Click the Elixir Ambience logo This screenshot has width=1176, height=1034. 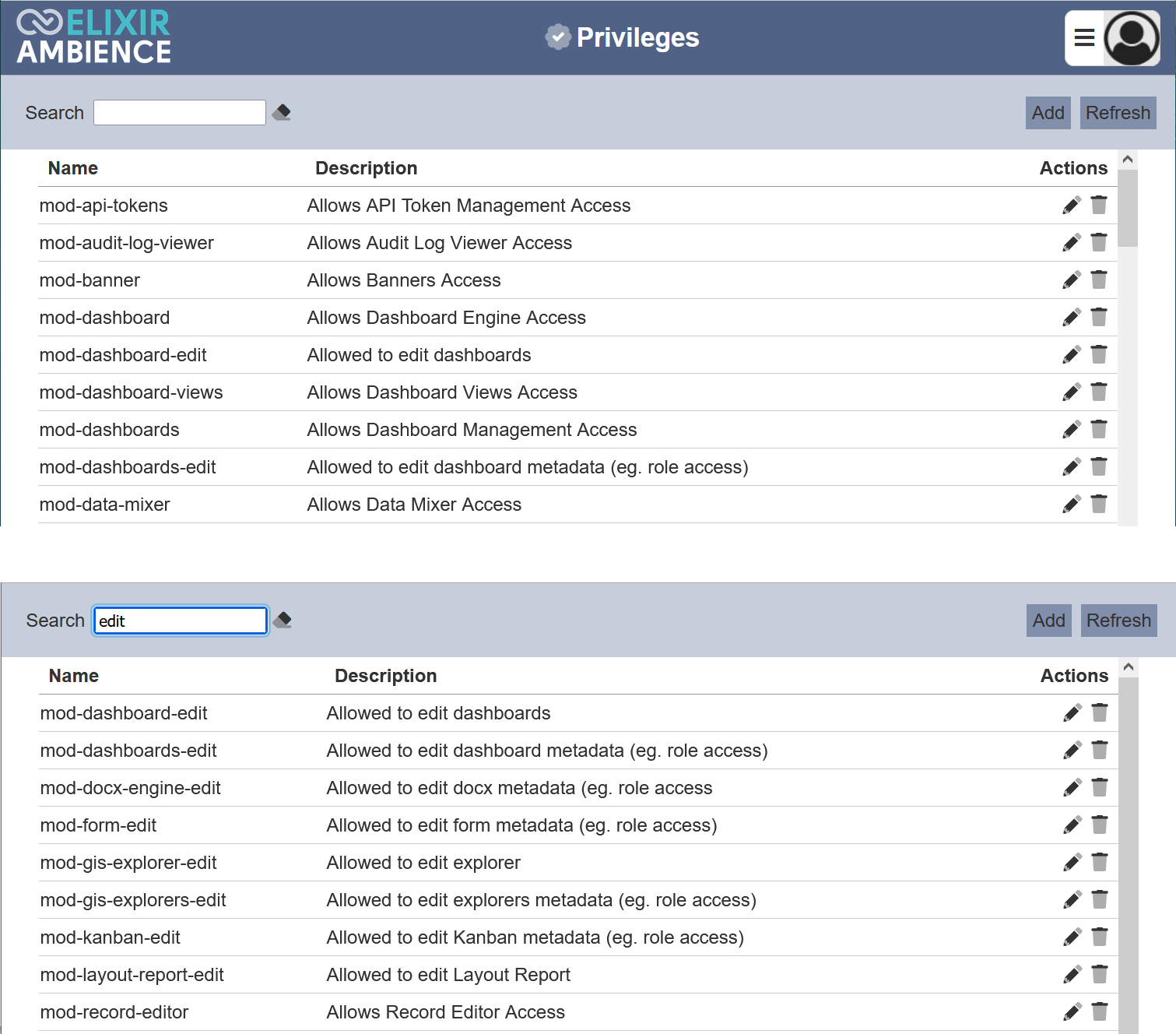click(x=93, y=37)
